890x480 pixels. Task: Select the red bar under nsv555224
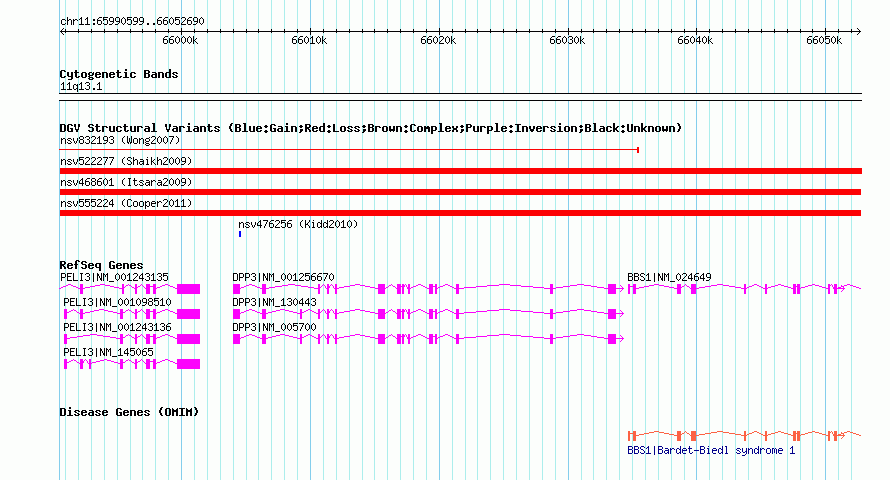pos(460,213)
